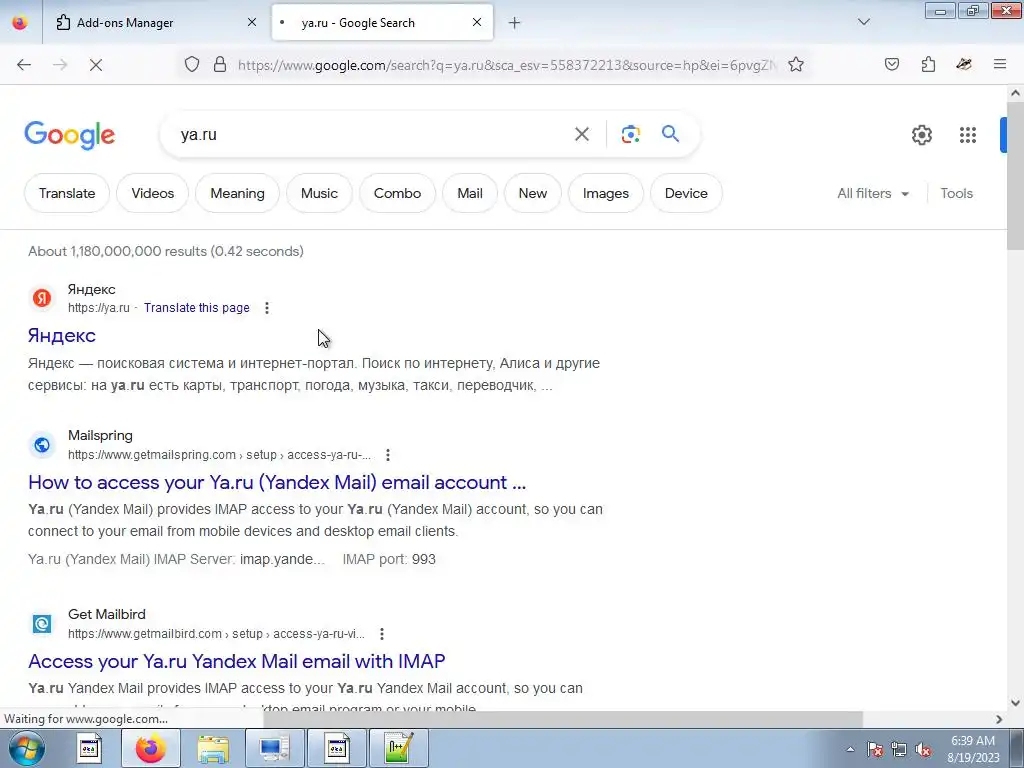
Task: Bookmark this page with the star
Action: [x=795, y=64]
